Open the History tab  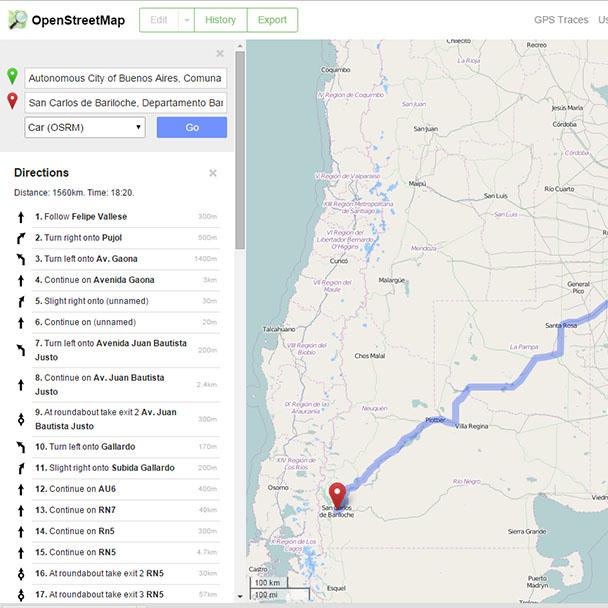tap(220, 20)
